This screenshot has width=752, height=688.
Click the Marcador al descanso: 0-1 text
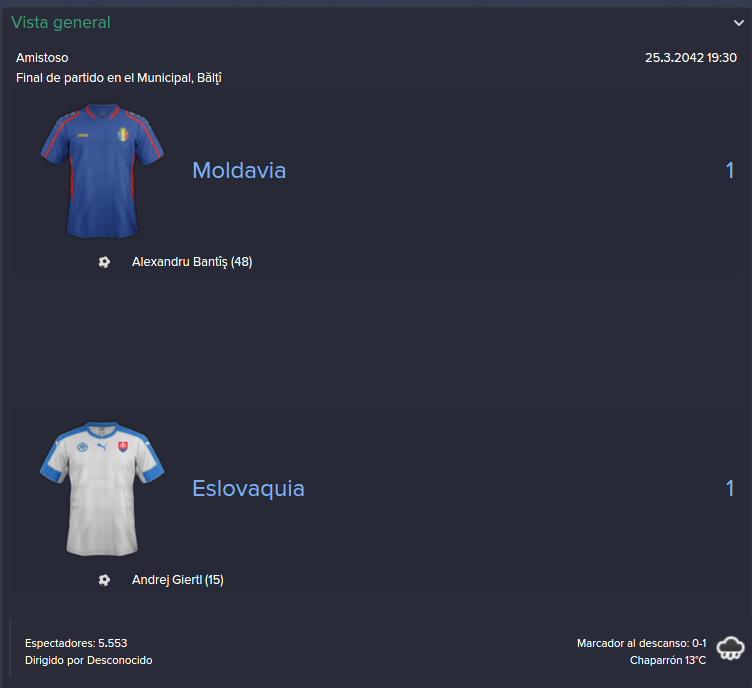point(641,643)
